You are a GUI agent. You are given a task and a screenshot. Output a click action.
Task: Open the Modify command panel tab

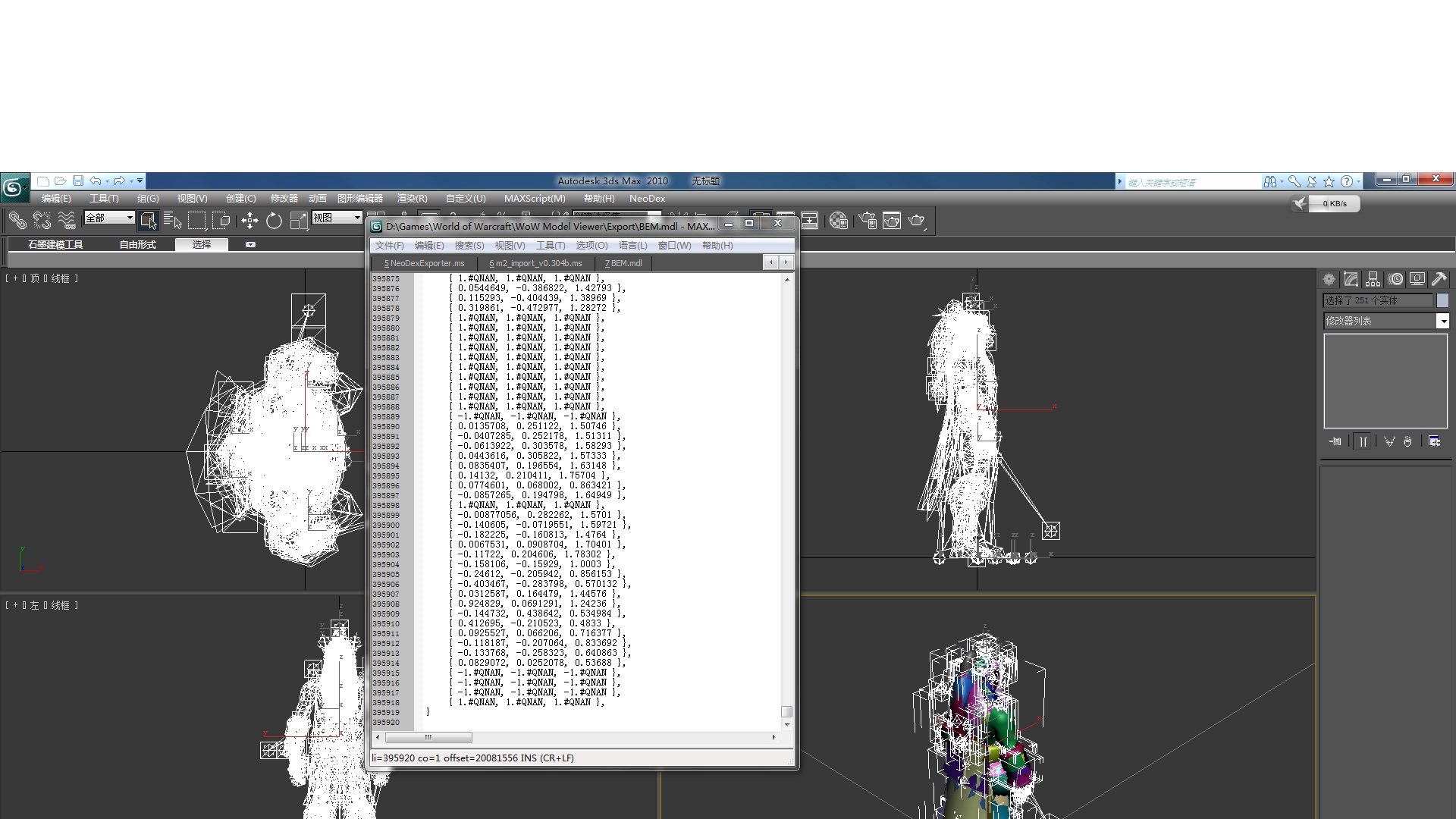pyautogui.click(x=1351, y=279)
